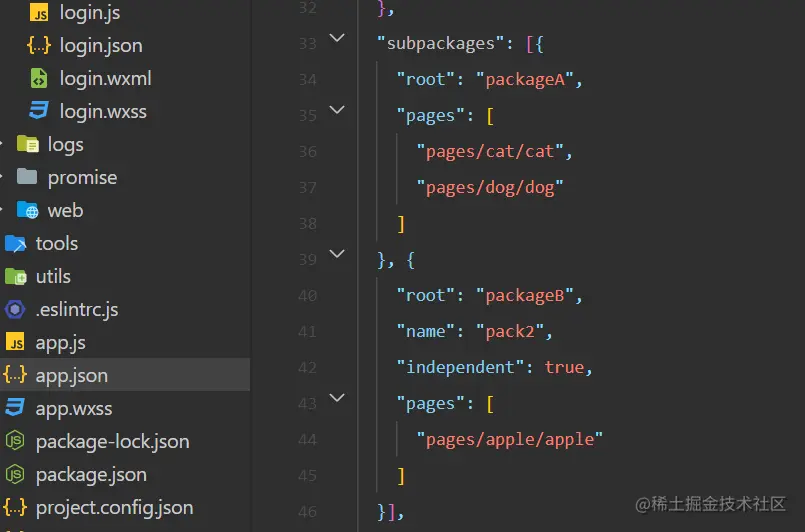Select app.json in the file tree
The height and width of the screenshot is (532, 805).
[x=72, y=375]
